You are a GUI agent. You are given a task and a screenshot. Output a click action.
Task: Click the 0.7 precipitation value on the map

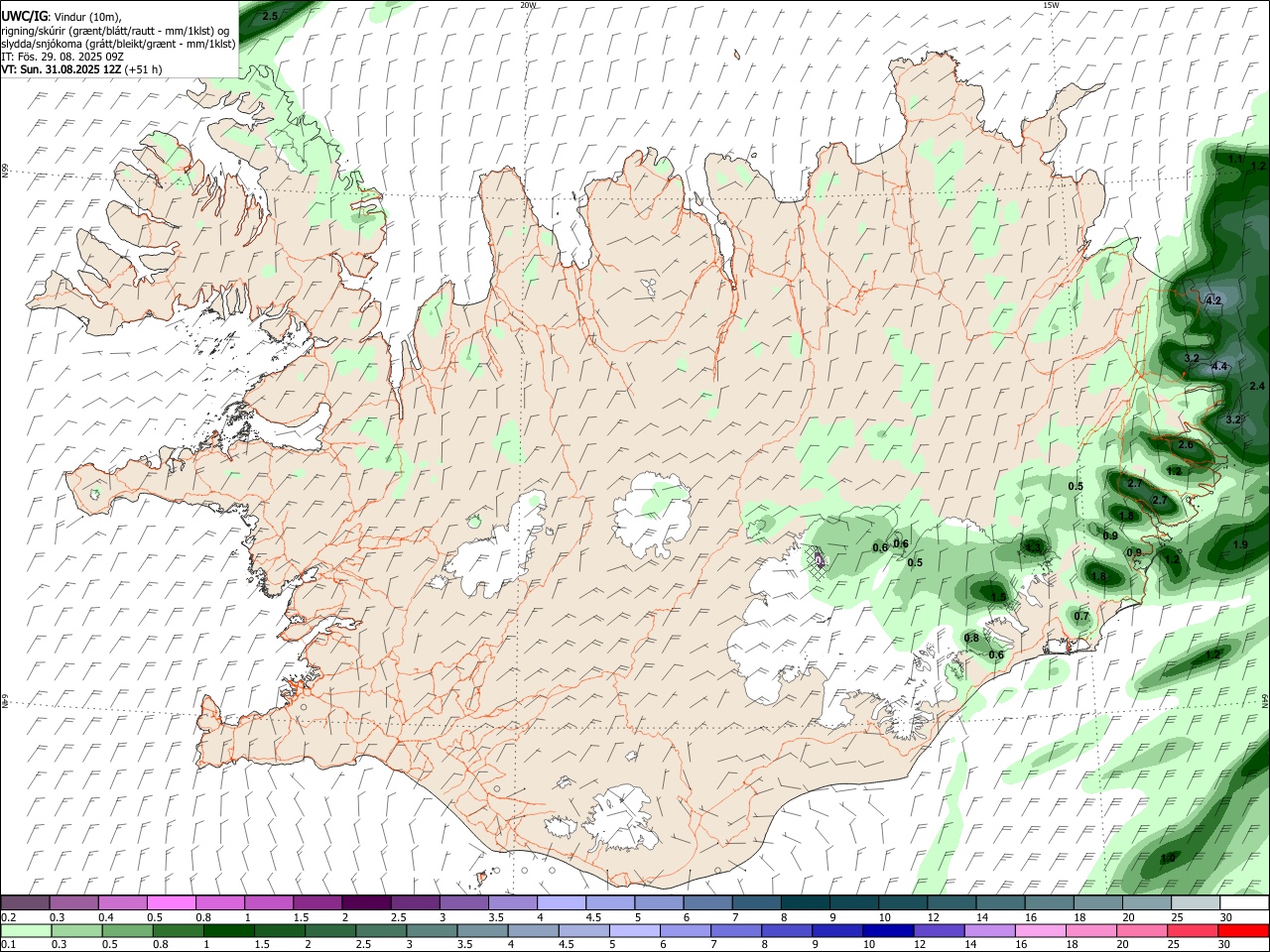coord(1081,617)
